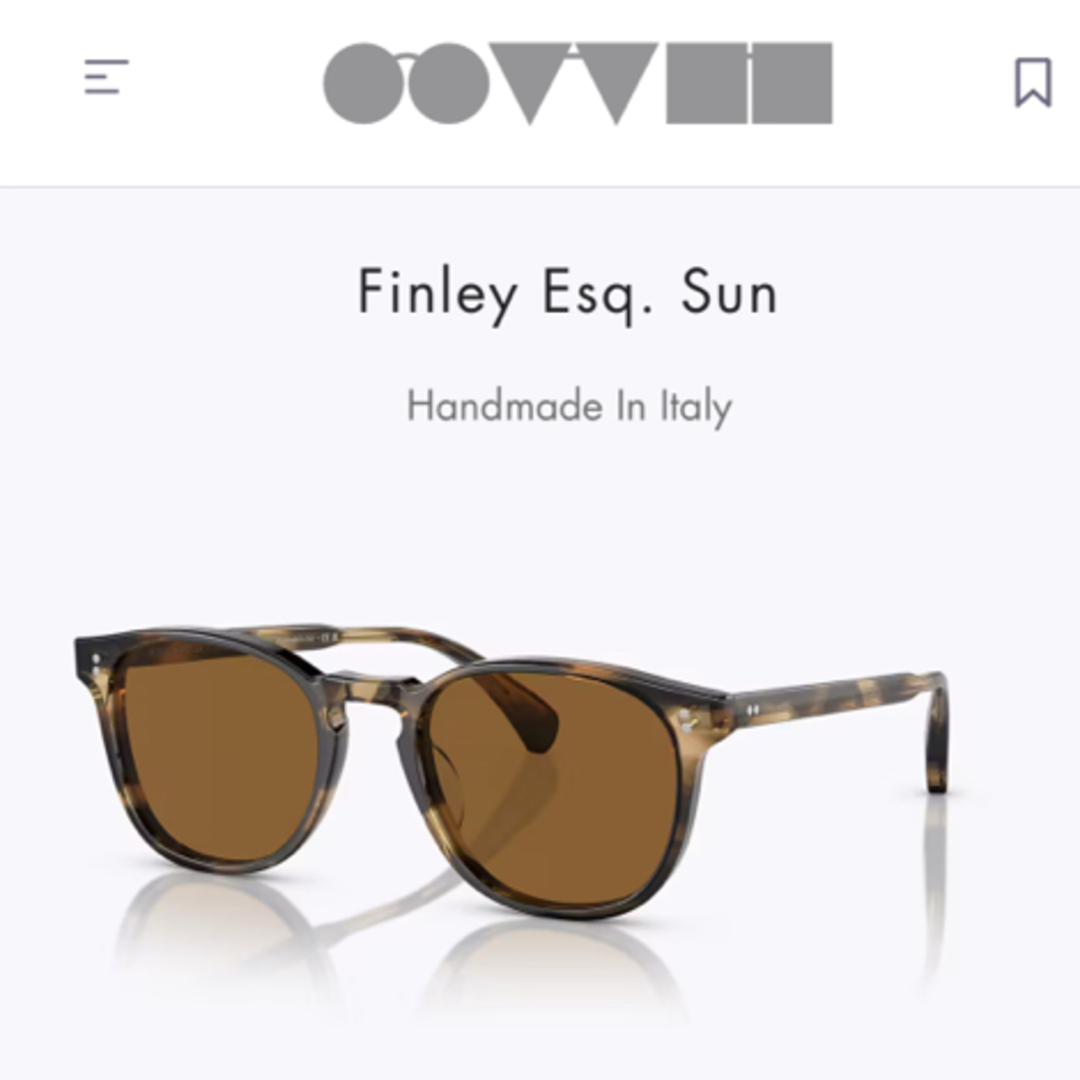Click the two rivets on temple arm
Image resolution: width=1080 pixels, height=1080 pixels.
pos(753,709)
